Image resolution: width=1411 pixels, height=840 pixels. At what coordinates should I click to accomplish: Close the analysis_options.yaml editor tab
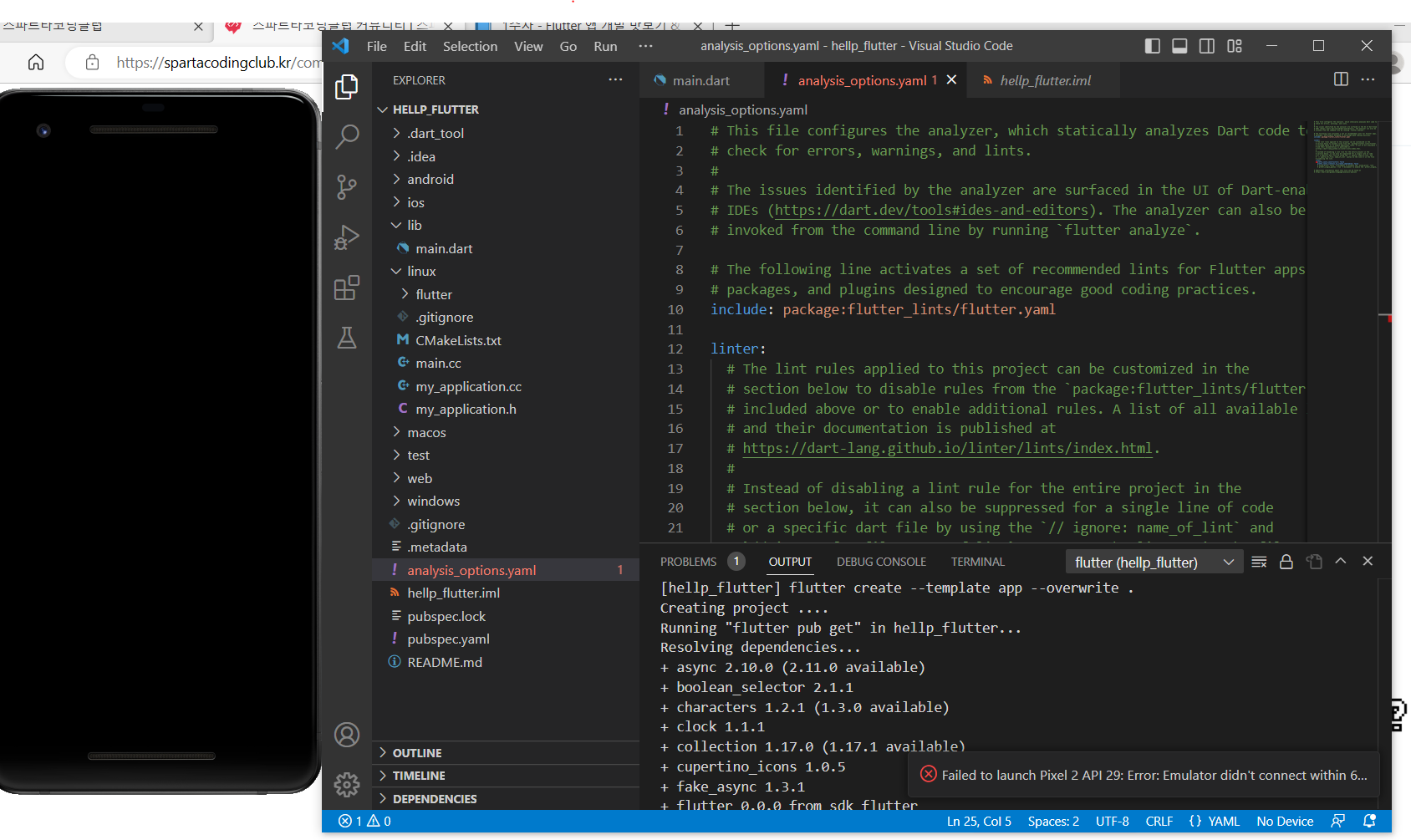coord(951,80)
